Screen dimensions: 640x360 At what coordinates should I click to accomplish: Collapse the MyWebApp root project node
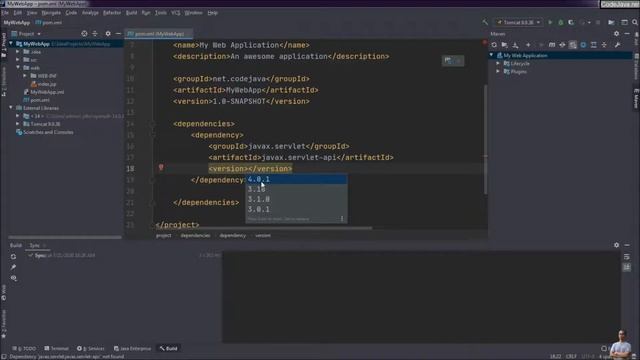[11, 44]
